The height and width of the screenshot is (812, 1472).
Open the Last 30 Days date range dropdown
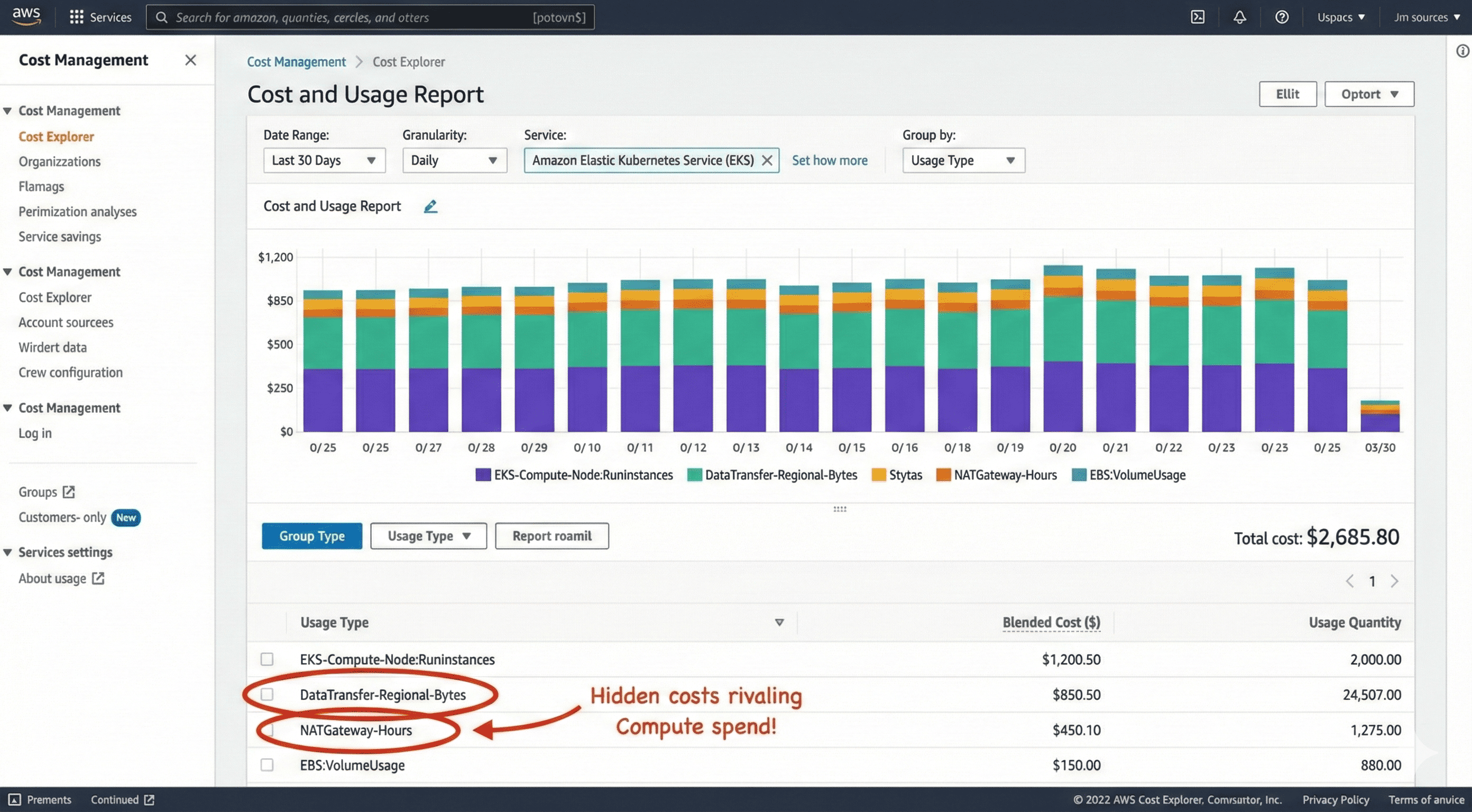(324, 161)
